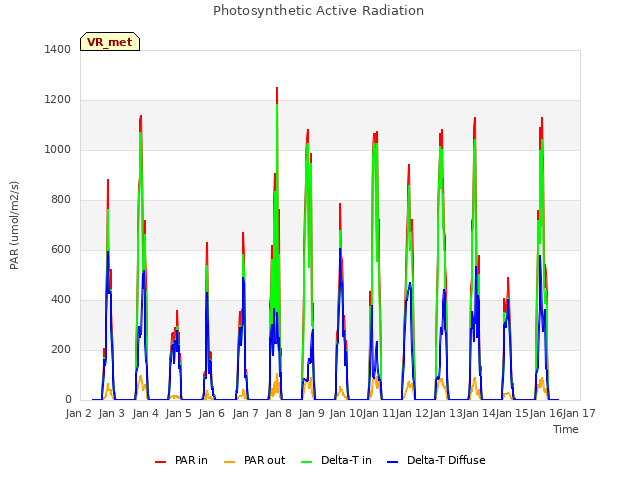
Task: Click the Jan 16 x-axis tick label
Action: [x=546, y=413]
